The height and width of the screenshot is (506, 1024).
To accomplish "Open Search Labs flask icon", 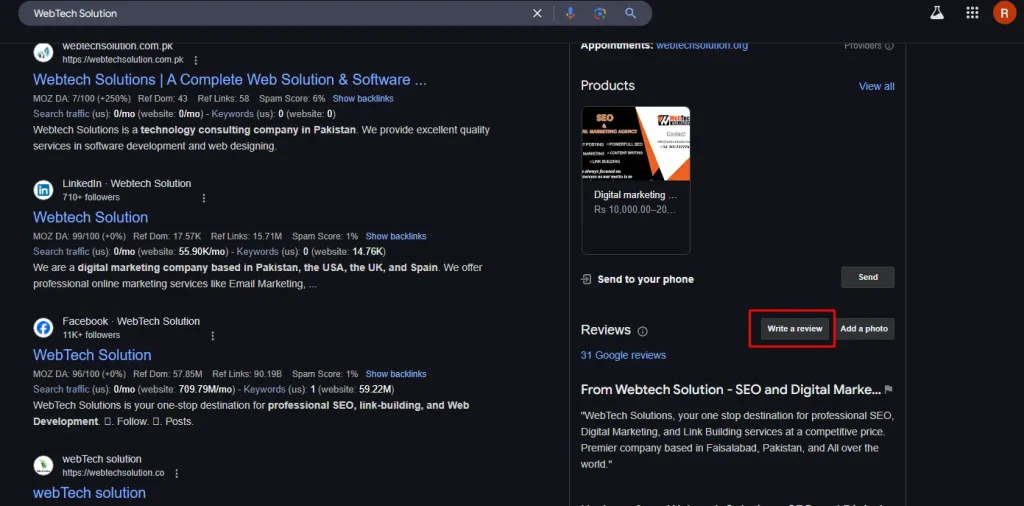I will tap(937, 13).
